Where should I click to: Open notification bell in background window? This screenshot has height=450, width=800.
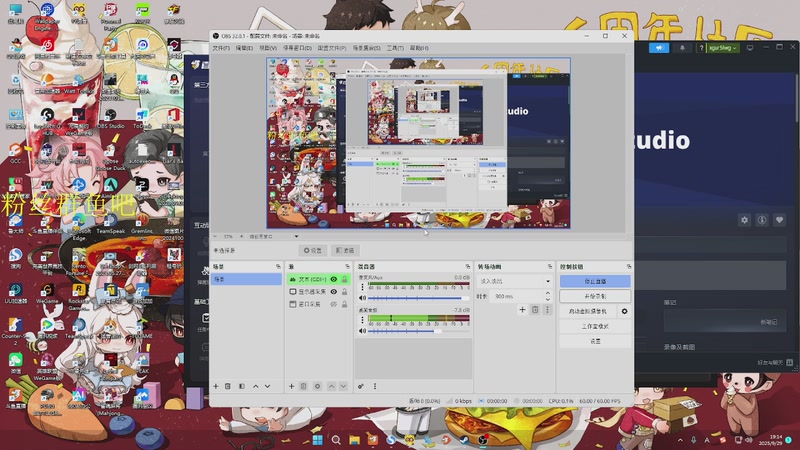(682, 47)
